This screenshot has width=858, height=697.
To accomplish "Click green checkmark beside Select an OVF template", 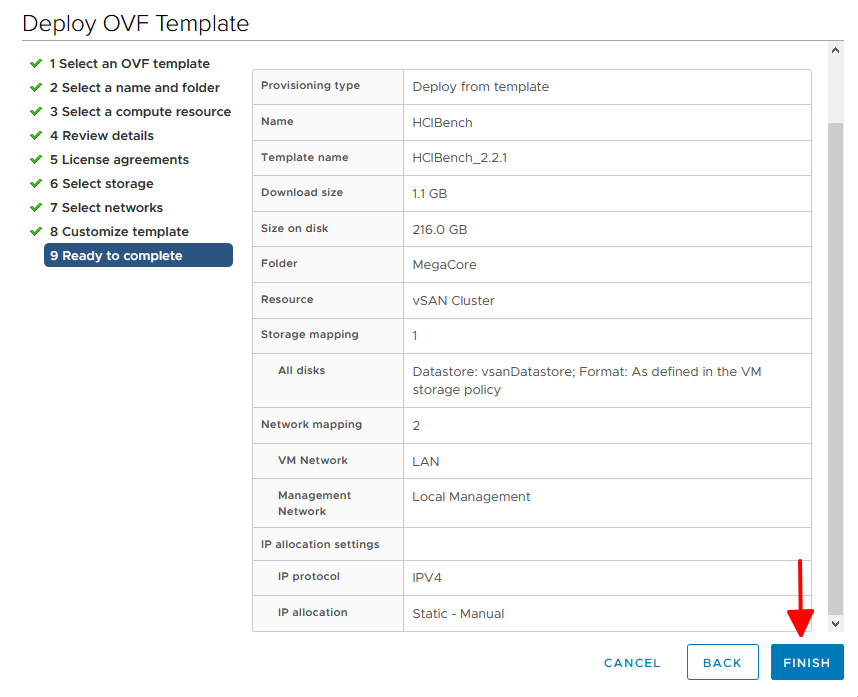I will point(36,63).
